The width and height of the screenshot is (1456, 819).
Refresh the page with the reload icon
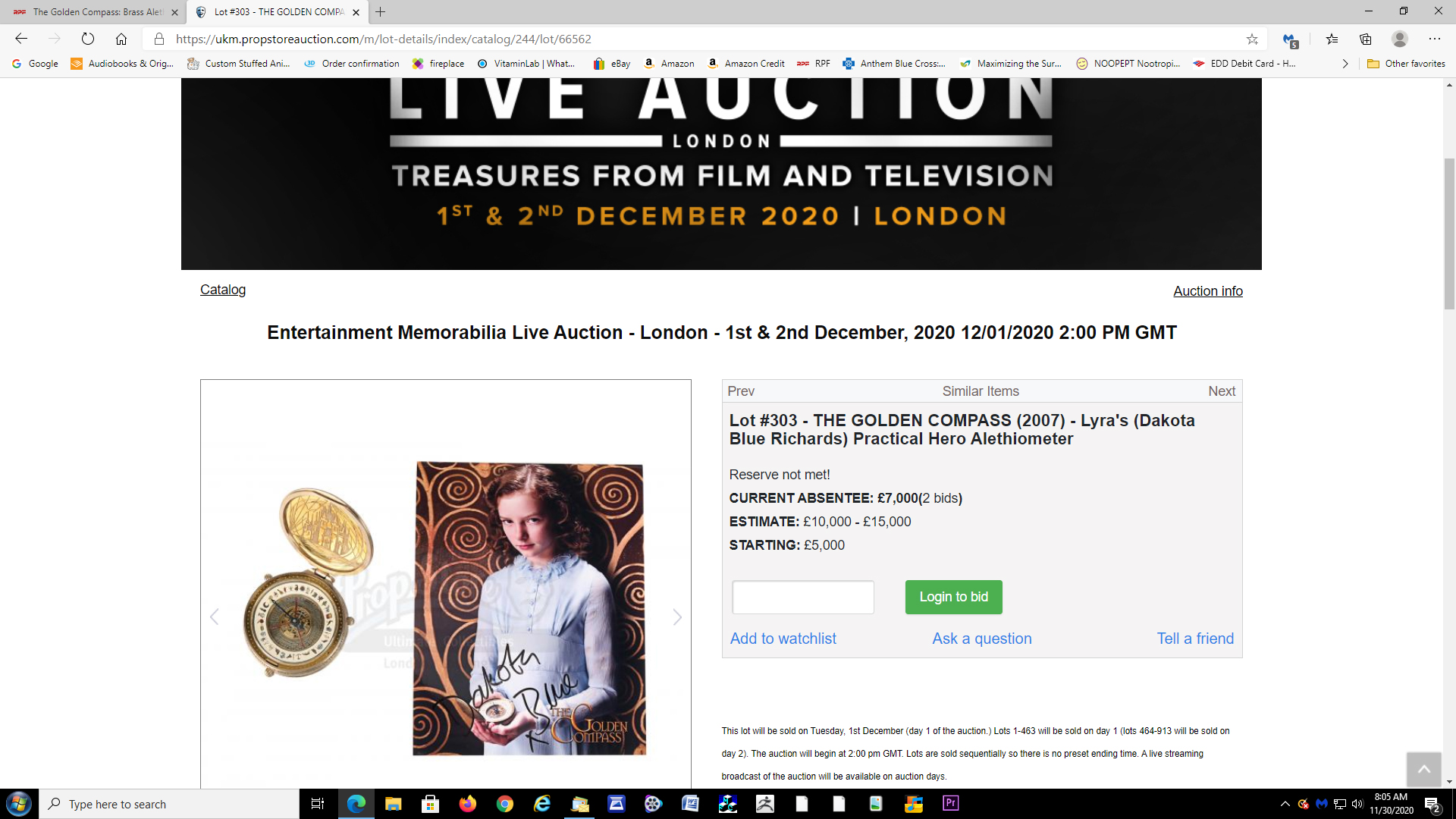point(88,39)
